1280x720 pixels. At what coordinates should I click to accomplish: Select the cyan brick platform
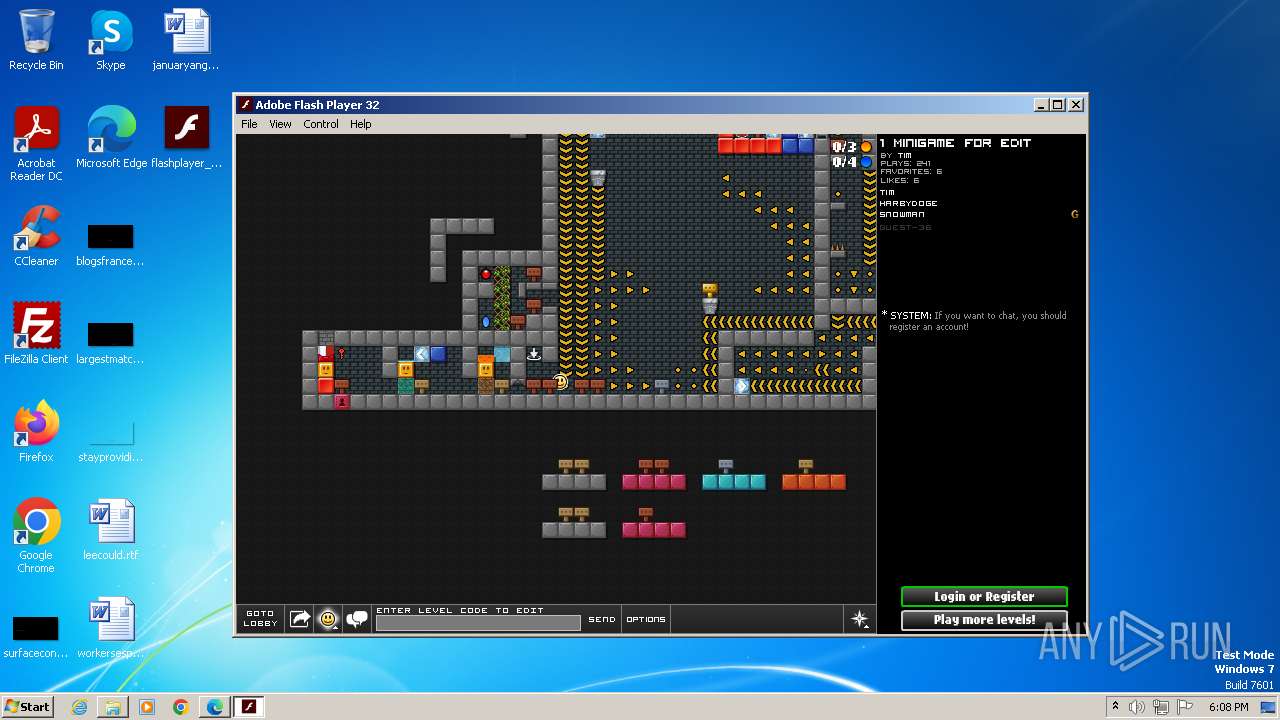tap(734, 482)
